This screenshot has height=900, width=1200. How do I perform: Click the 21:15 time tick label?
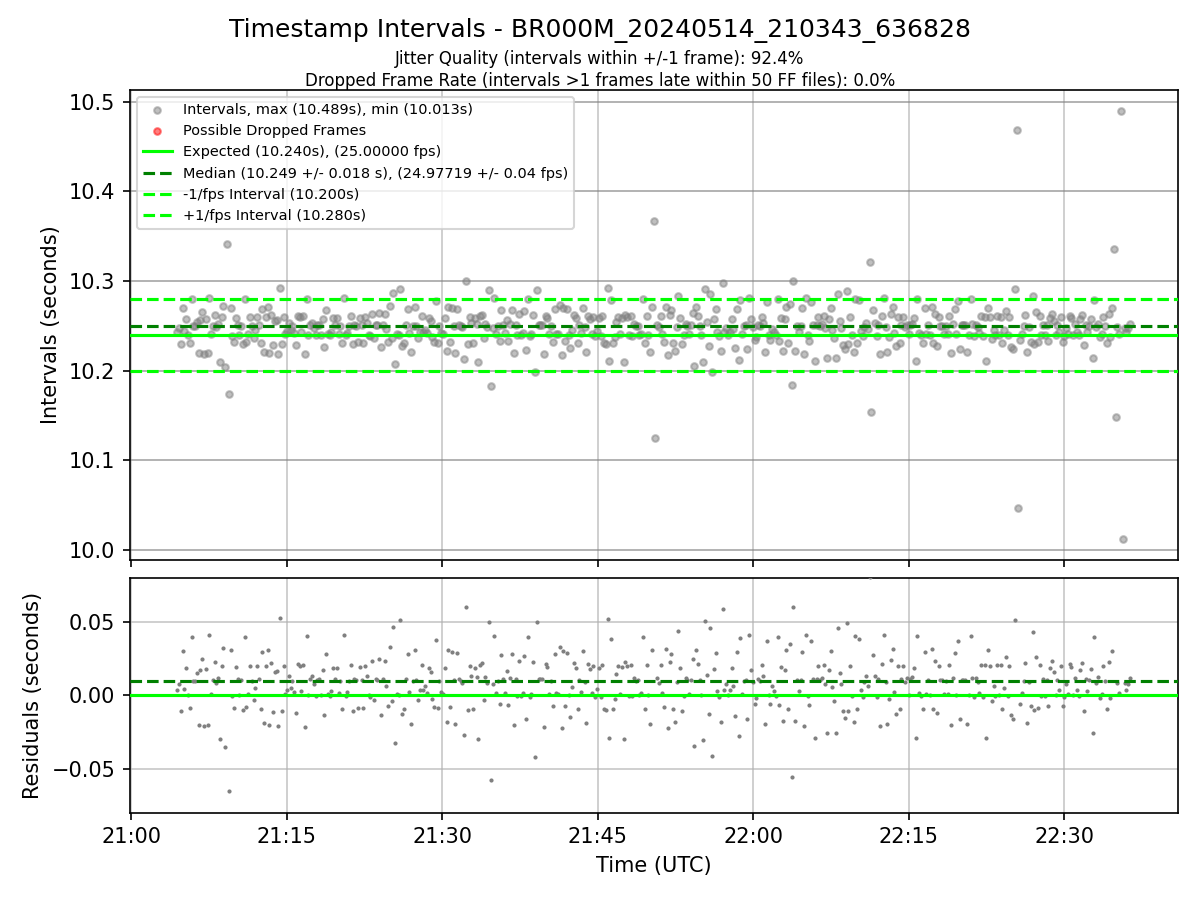(x=286, y=835)
